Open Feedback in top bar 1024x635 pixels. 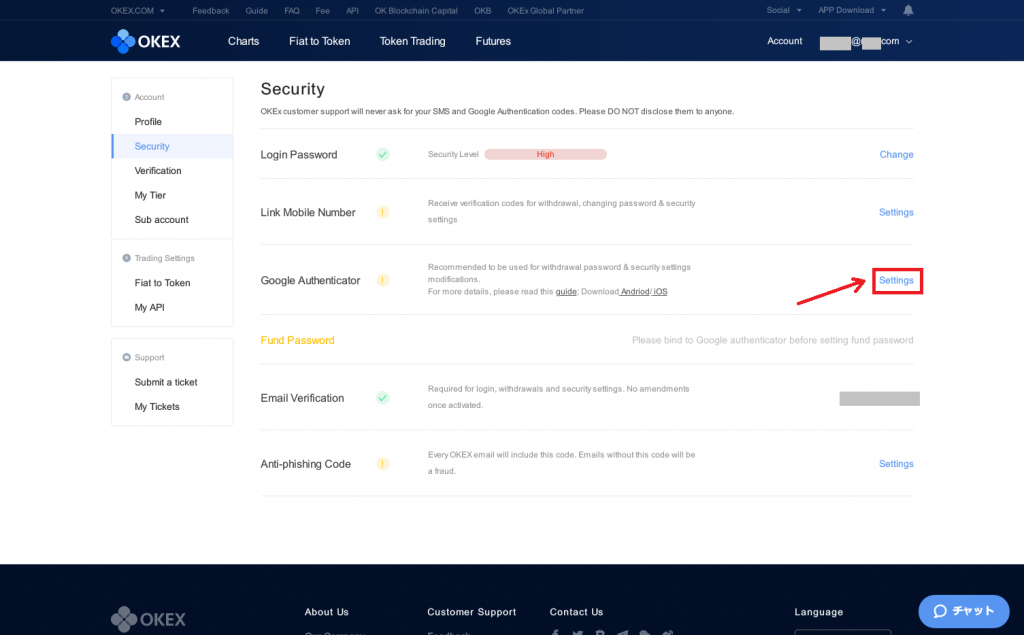(210, 10)
